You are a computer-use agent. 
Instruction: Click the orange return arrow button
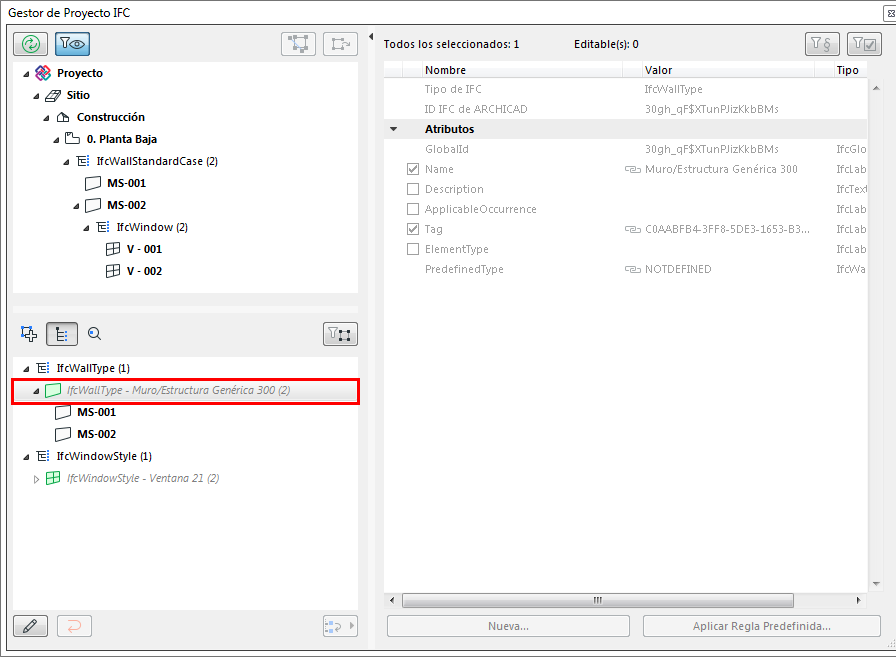[74, 626]
